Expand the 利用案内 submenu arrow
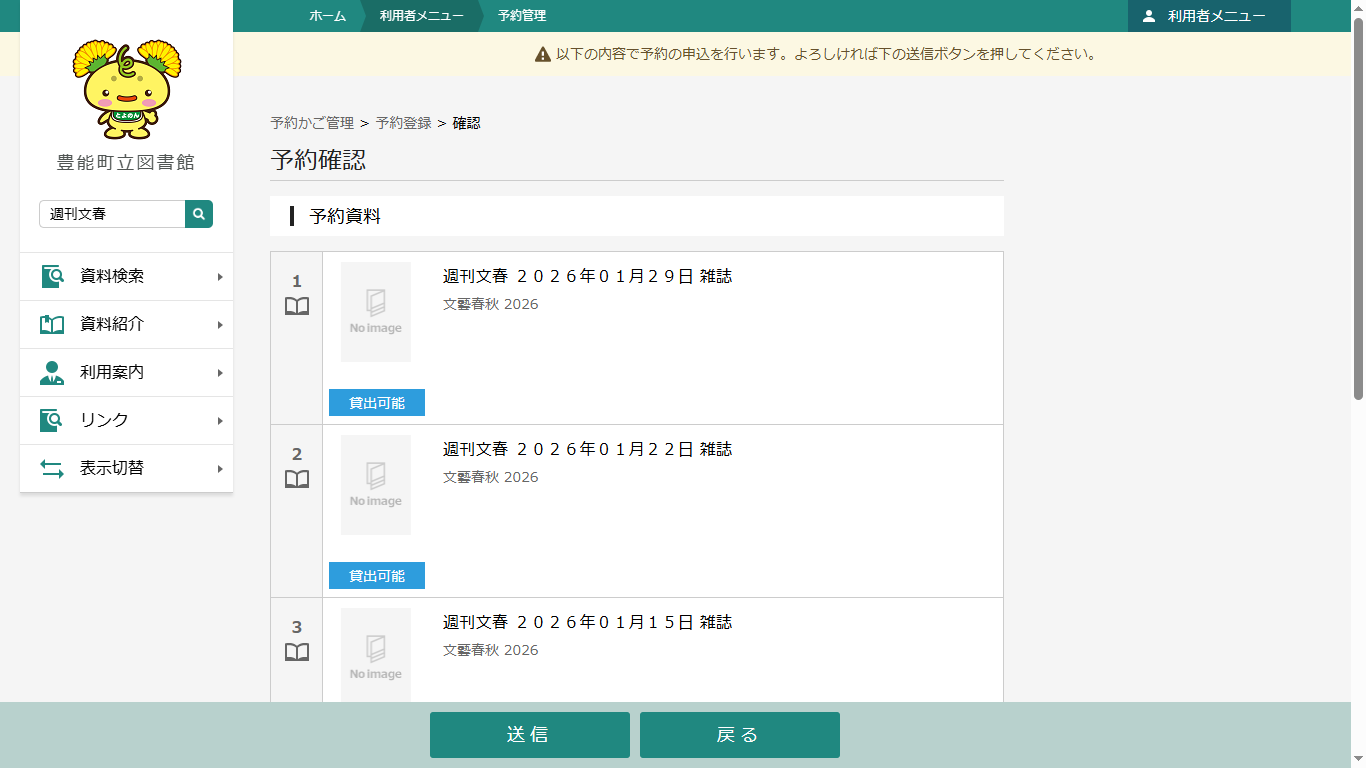Screen dimensions: 1366x768 pyautogui.click(x=220, y=373)
